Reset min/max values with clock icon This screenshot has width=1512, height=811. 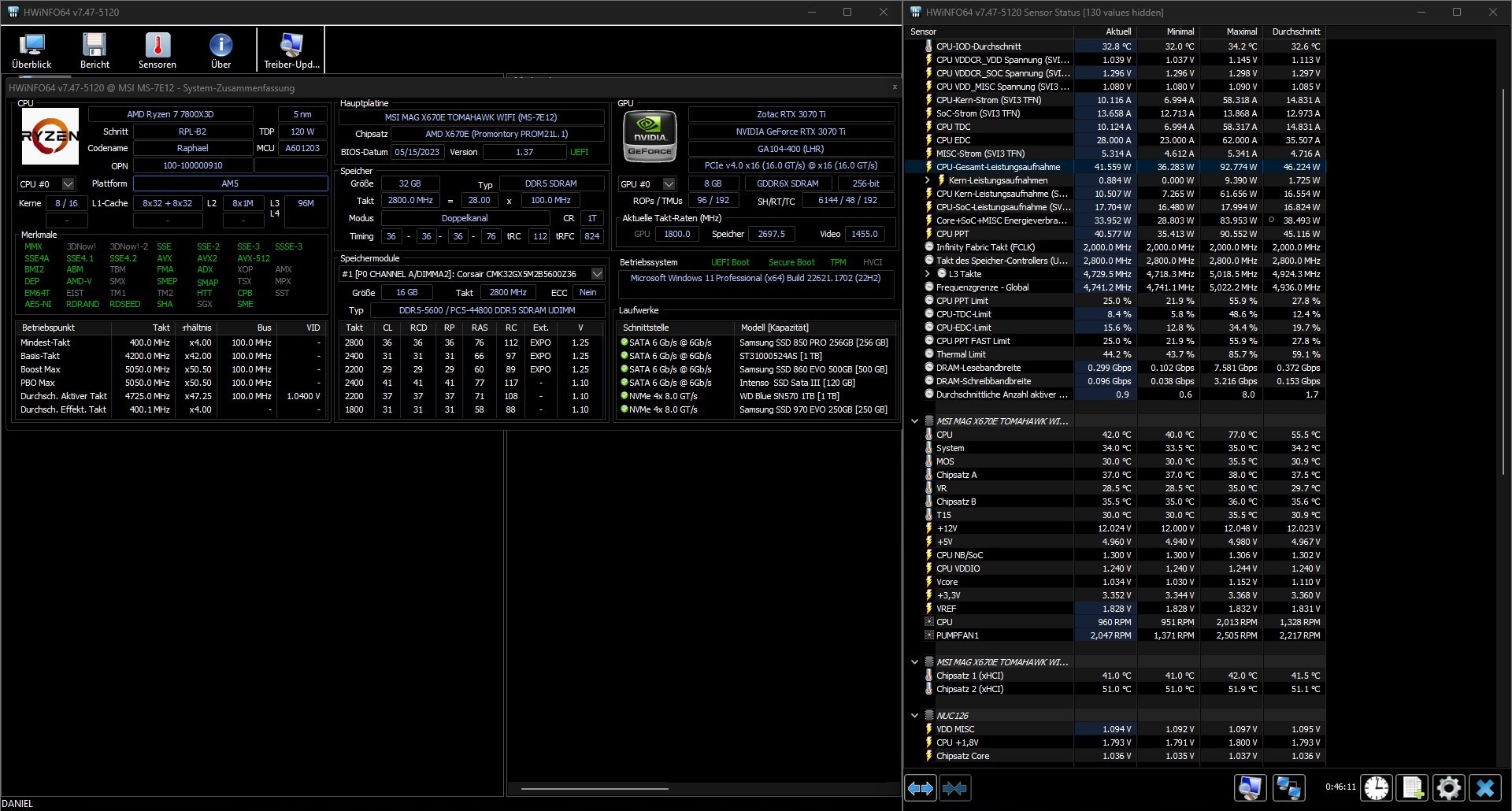[x=1377, y=788]
